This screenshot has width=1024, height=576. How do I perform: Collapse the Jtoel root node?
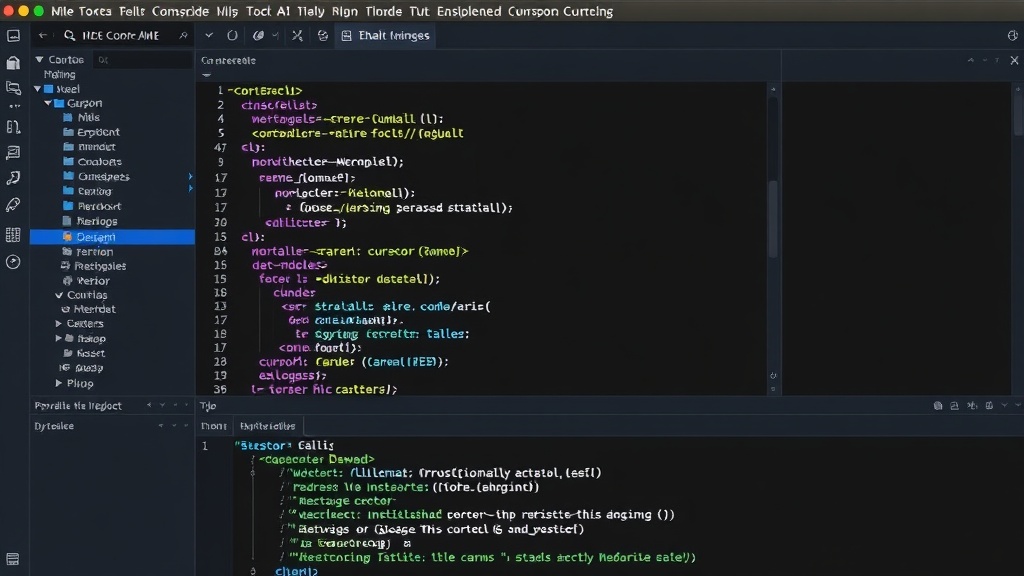coord(37,89)
